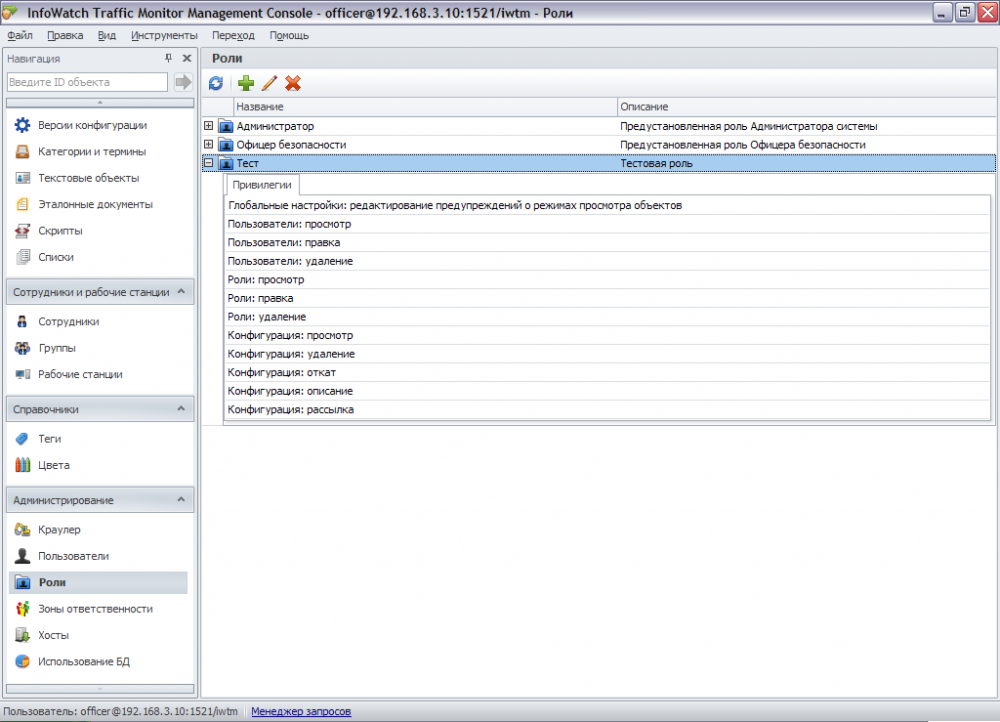Collapse the Тест role row
This screenshot has width=1000, height=722.
pyautogui.click(x=209, y=163)
